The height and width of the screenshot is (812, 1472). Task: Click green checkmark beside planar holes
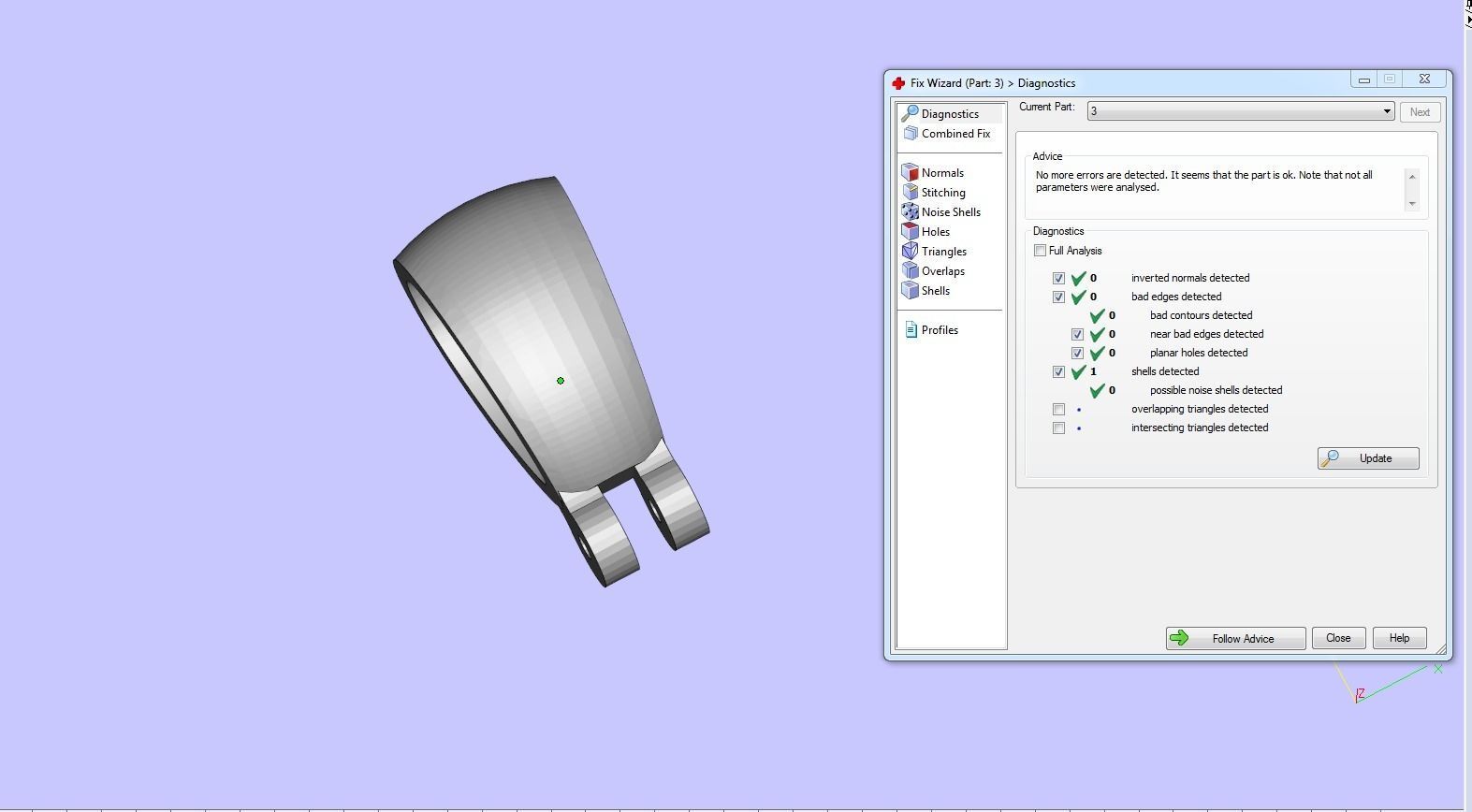click(1098, 353)
